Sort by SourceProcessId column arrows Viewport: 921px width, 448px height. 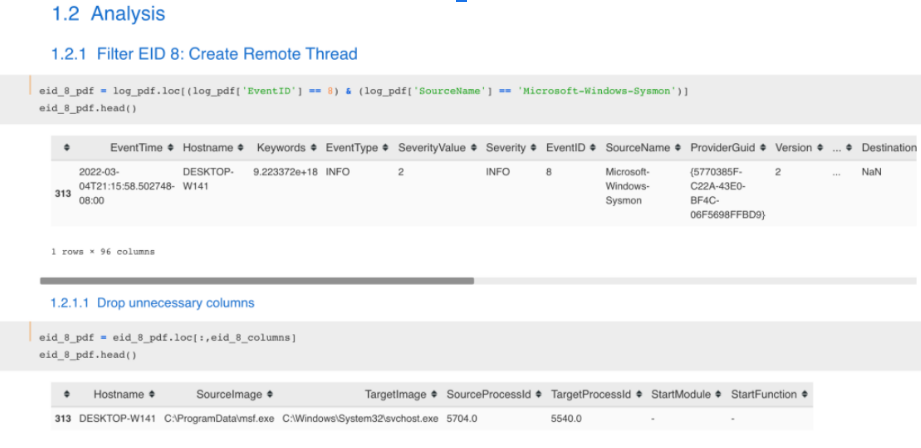pos(539,395)
